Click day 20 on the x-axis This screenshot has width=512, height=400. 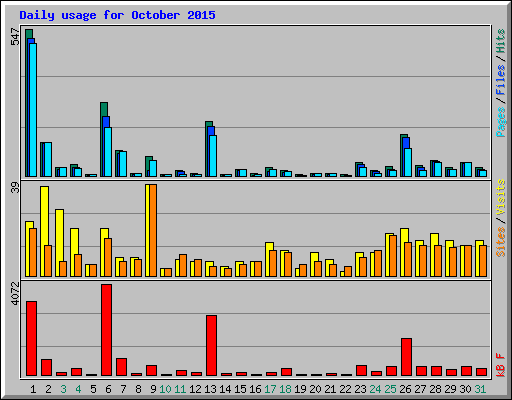(315, 389)
